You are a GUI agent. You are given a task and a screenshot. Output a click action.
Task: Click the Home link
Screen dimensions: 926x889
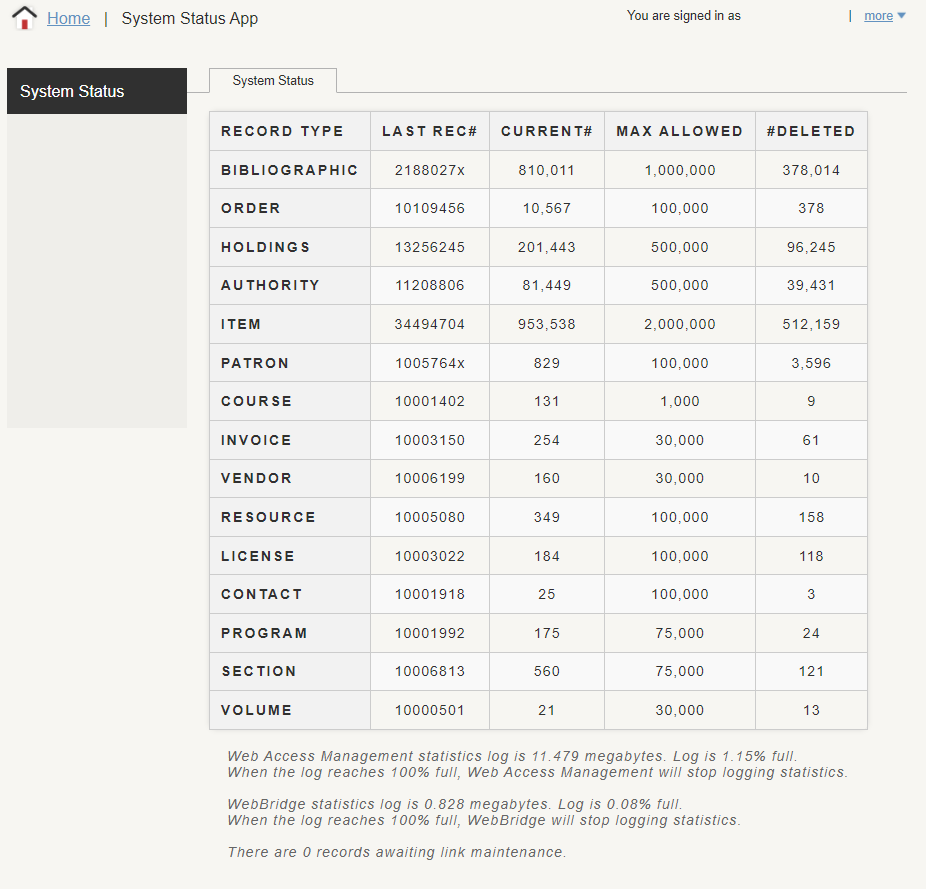click(x=68, y=18)
